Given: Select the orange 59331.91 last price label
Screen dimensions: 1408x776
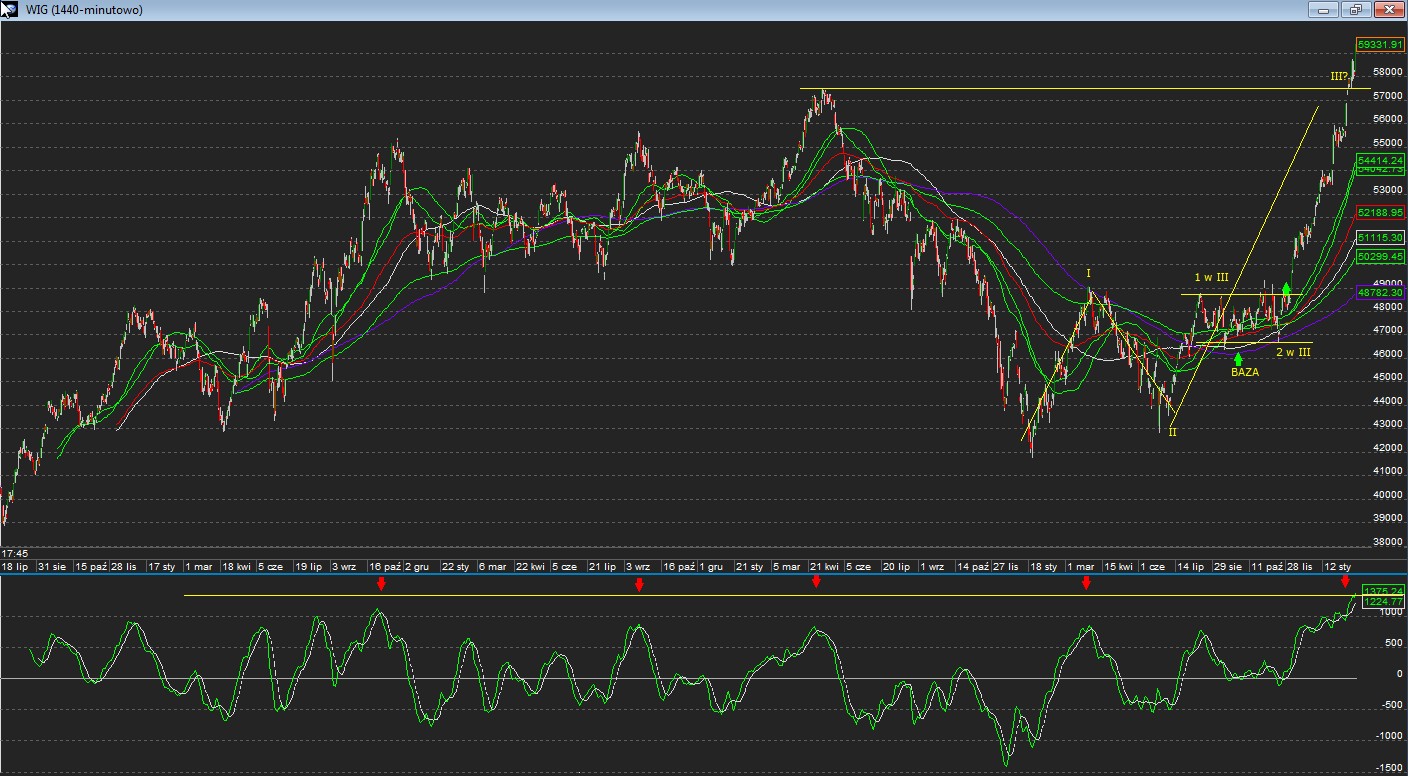Looking at the screenshot, I should [1380, 45].
